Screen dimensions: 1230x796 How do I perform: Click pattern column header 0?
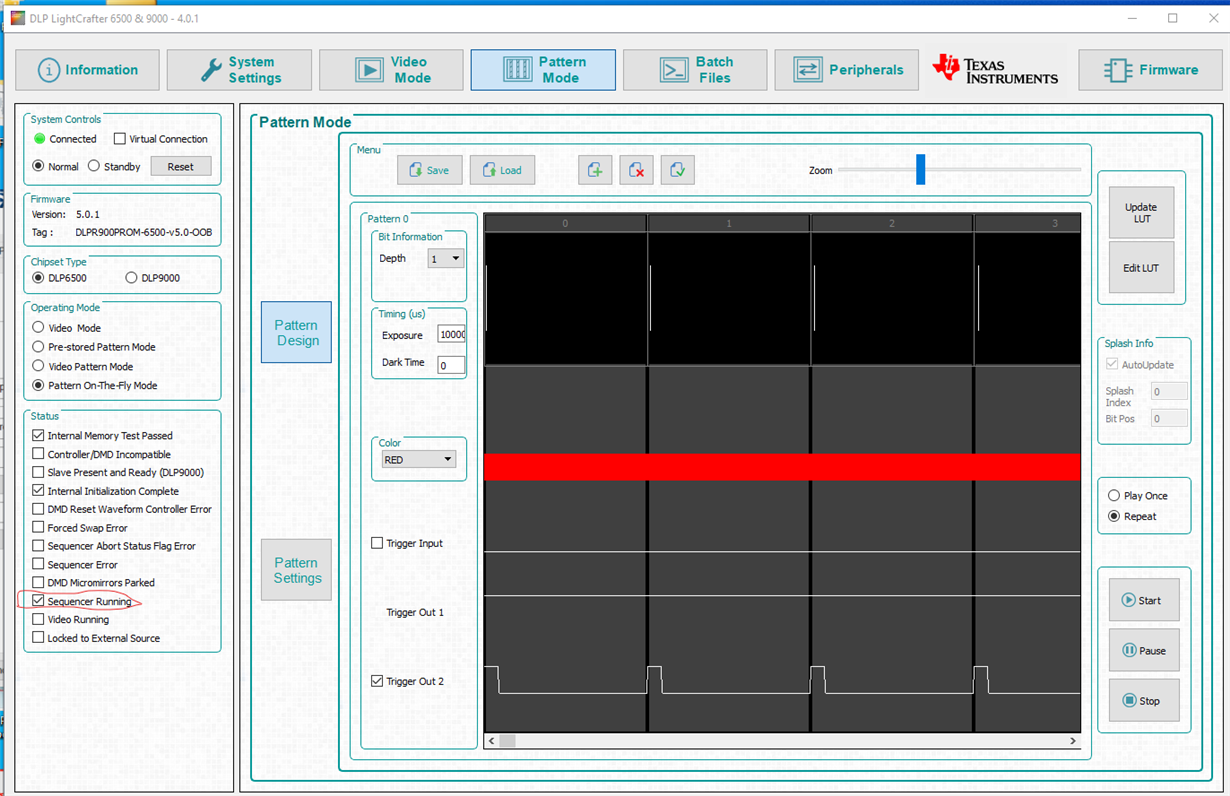tap(565, 223)
